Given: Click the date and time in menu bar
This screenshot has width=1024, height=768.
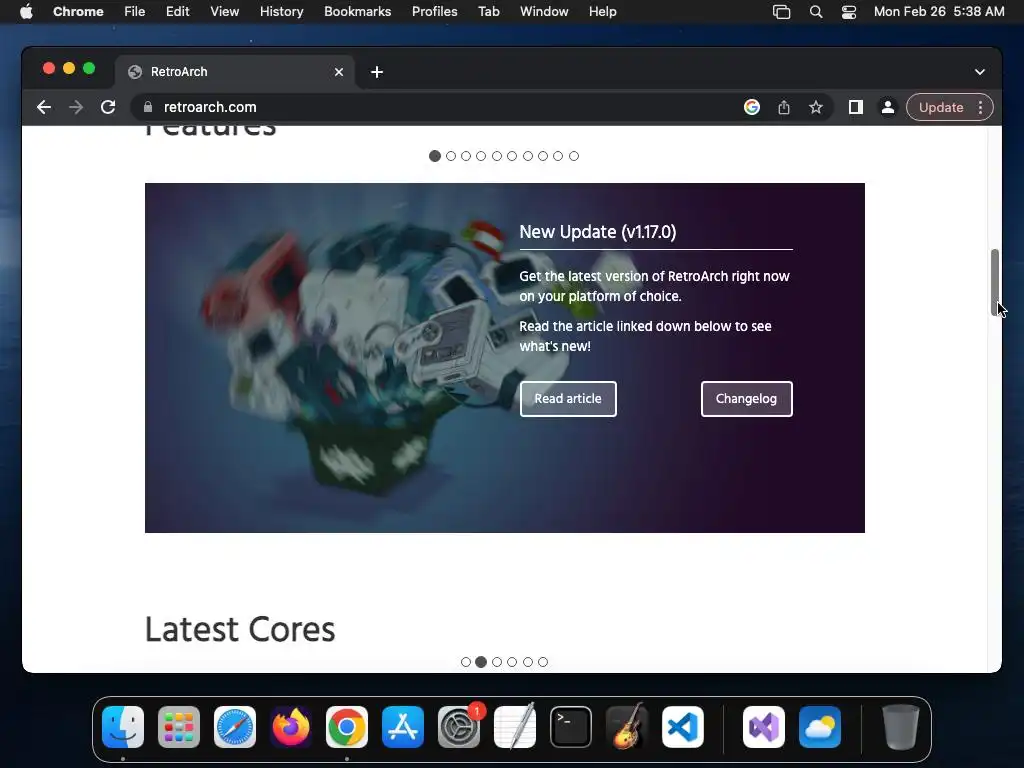Looking at the screenshot, I should click(939, 12).
